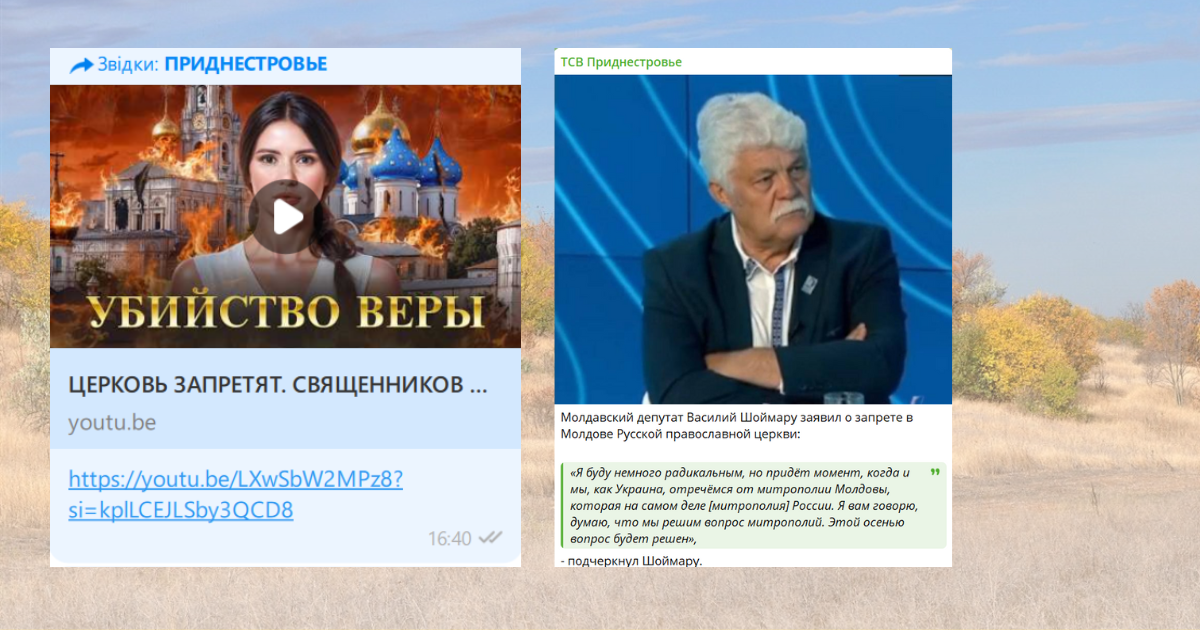Click the "УБИЙСТВО ВЕРЫ" caption on the thumbnail
1200x630 pixels.
[285, 311]
